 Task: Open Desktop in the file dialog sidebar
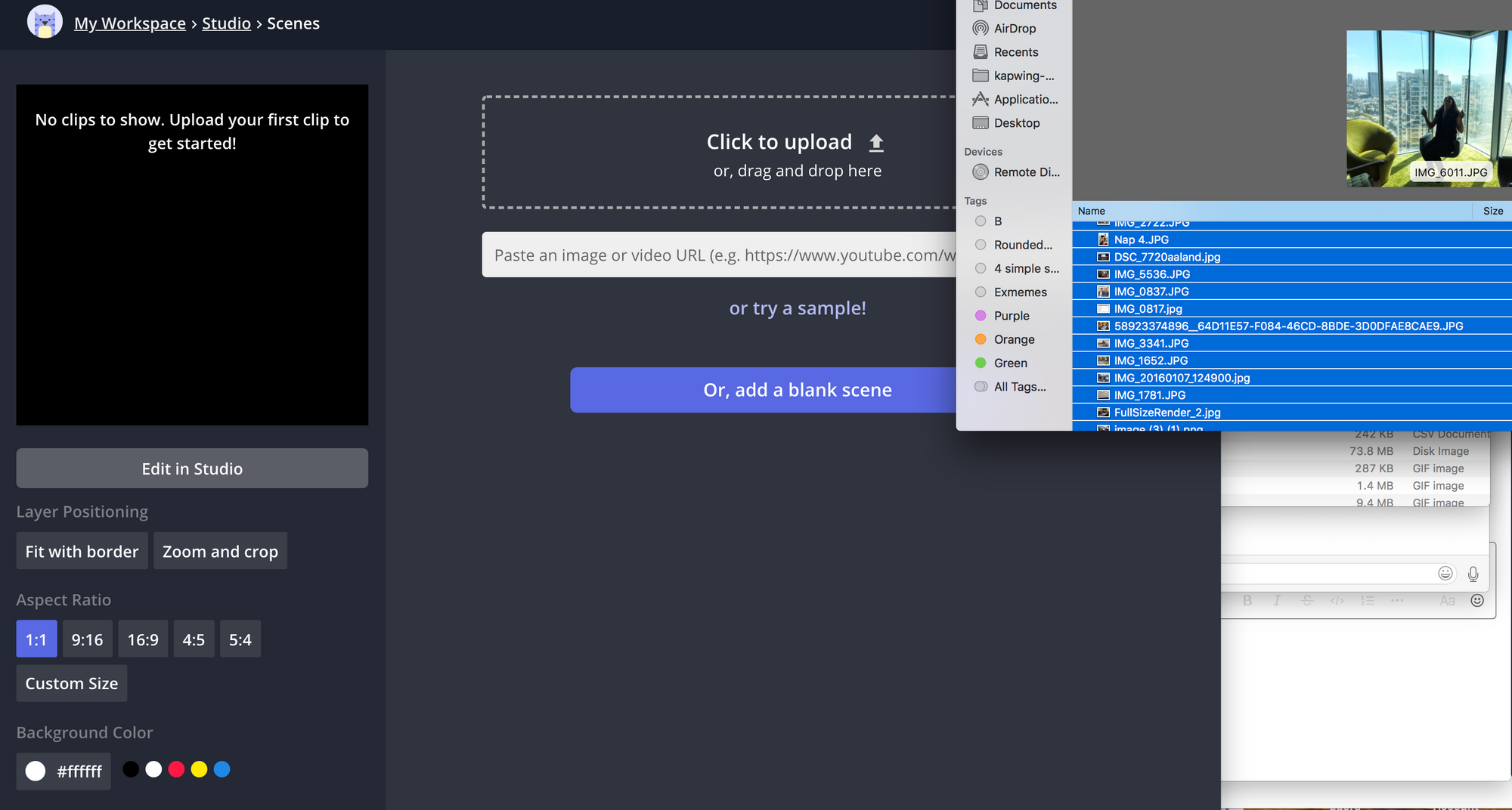1007,123
